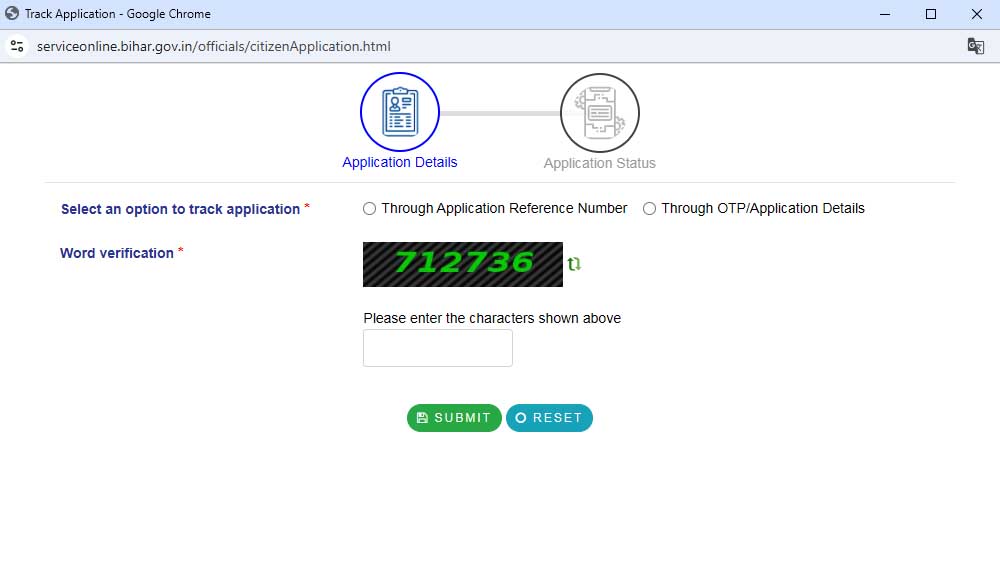Click the 'Word verification' label
Image resolution: width=1000 pixels, height=562 pixels.
(x=117, y=253)
